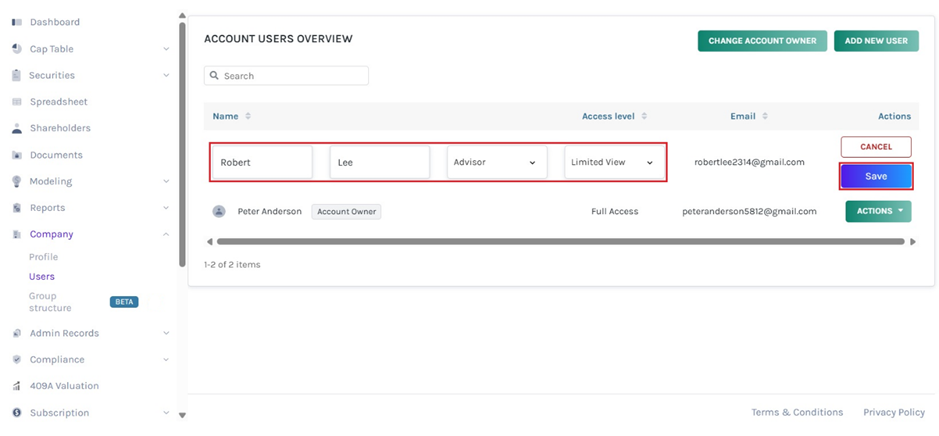Click peteranderson5812@gmail.com email text
The image size is (939, 436).
pos(750,211)
